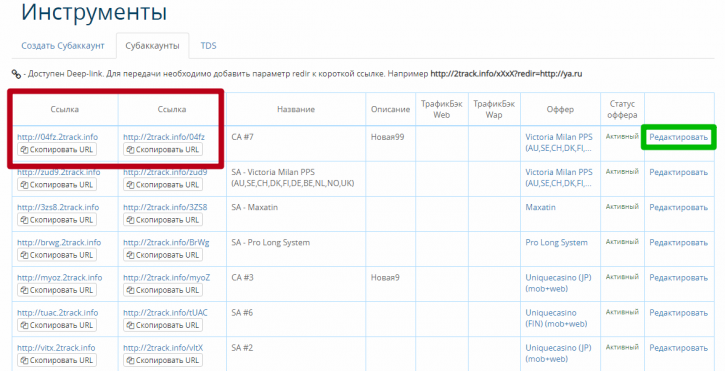Edit the SA - Victoria Milan PPS subaccount

tap(678, 172)
